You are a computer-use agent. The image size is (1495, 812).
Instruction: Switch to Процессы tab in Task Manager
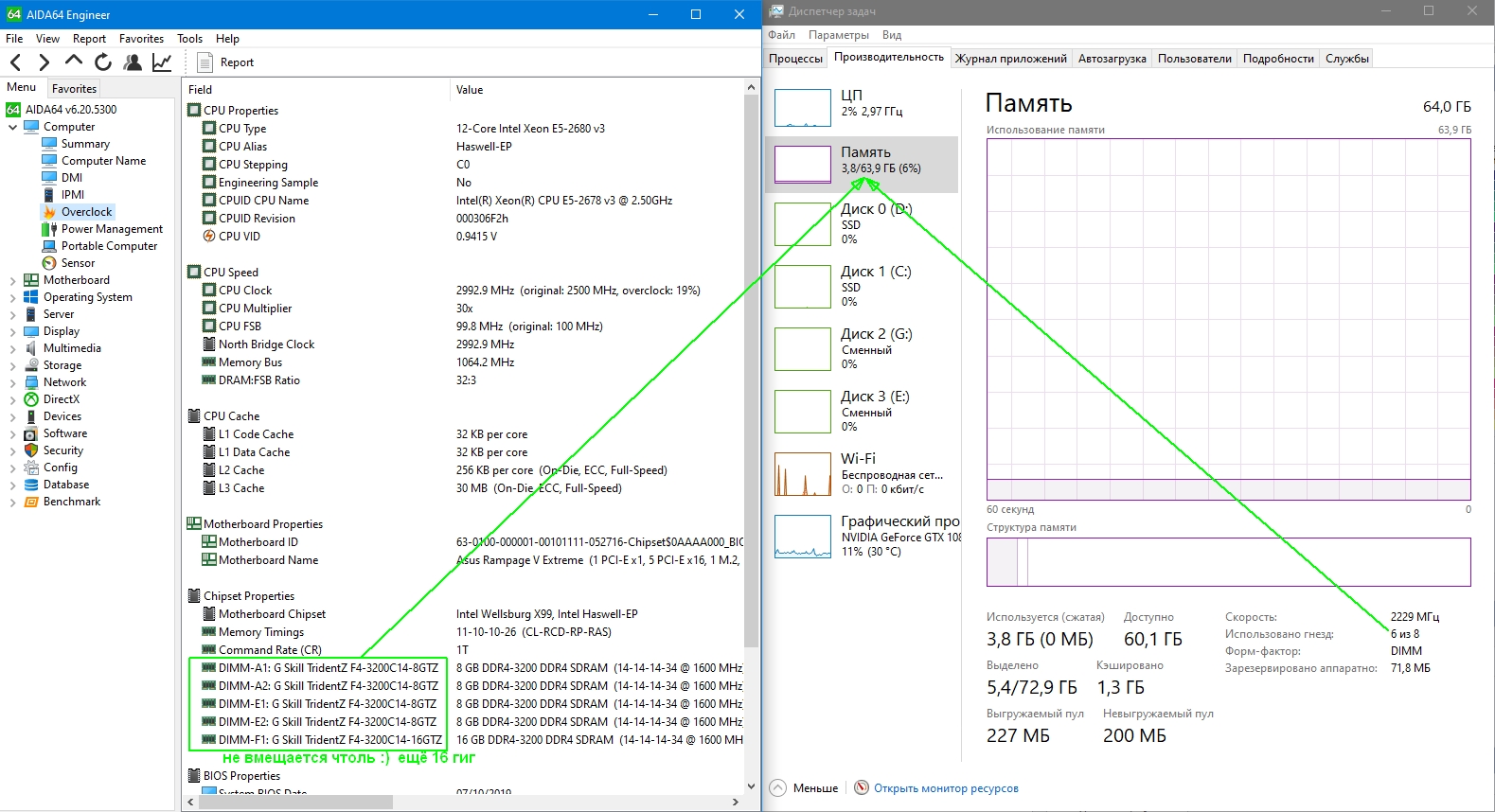[x=795, y=59]
